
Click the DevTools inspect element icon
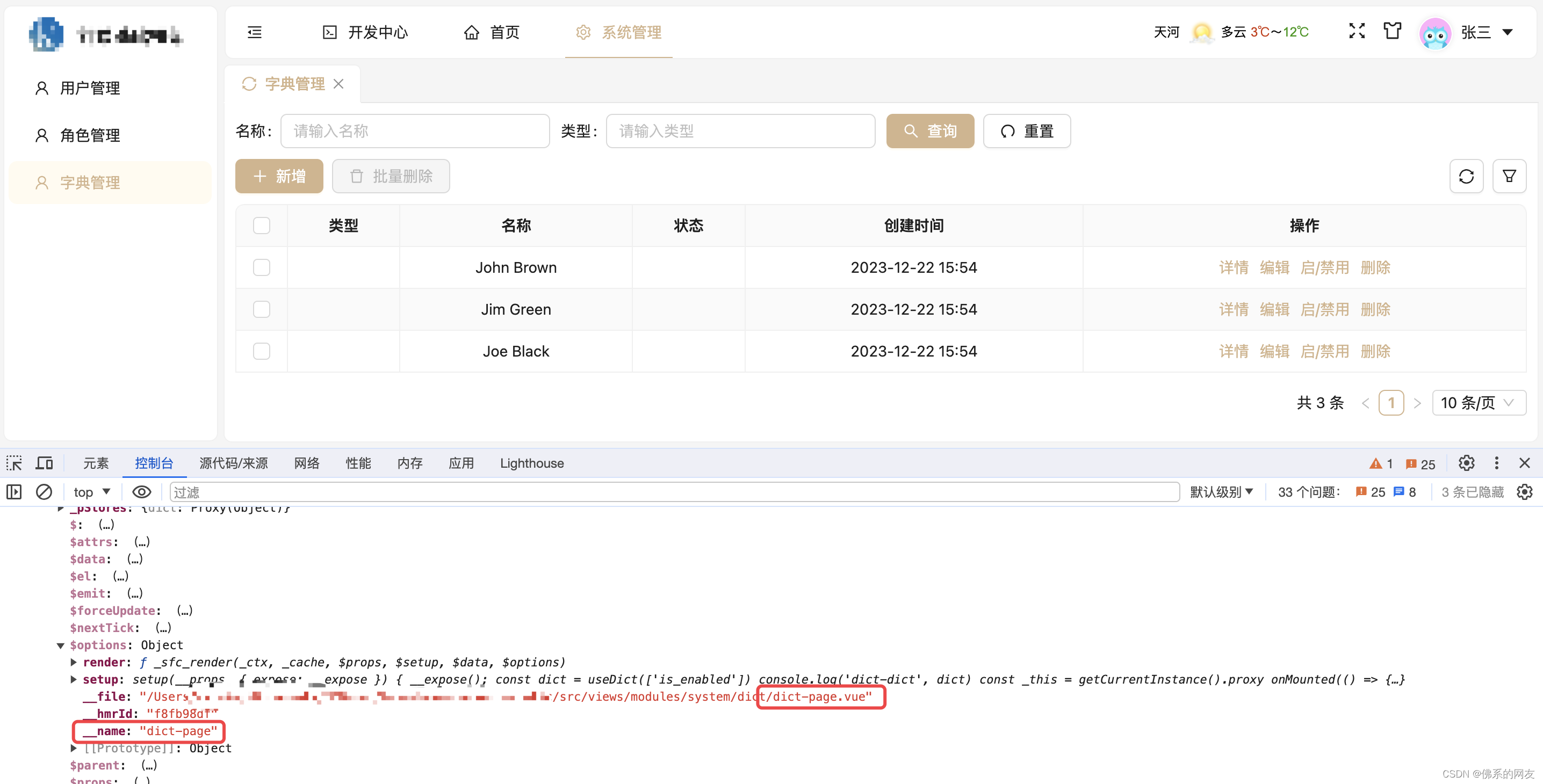coord(15,463)
